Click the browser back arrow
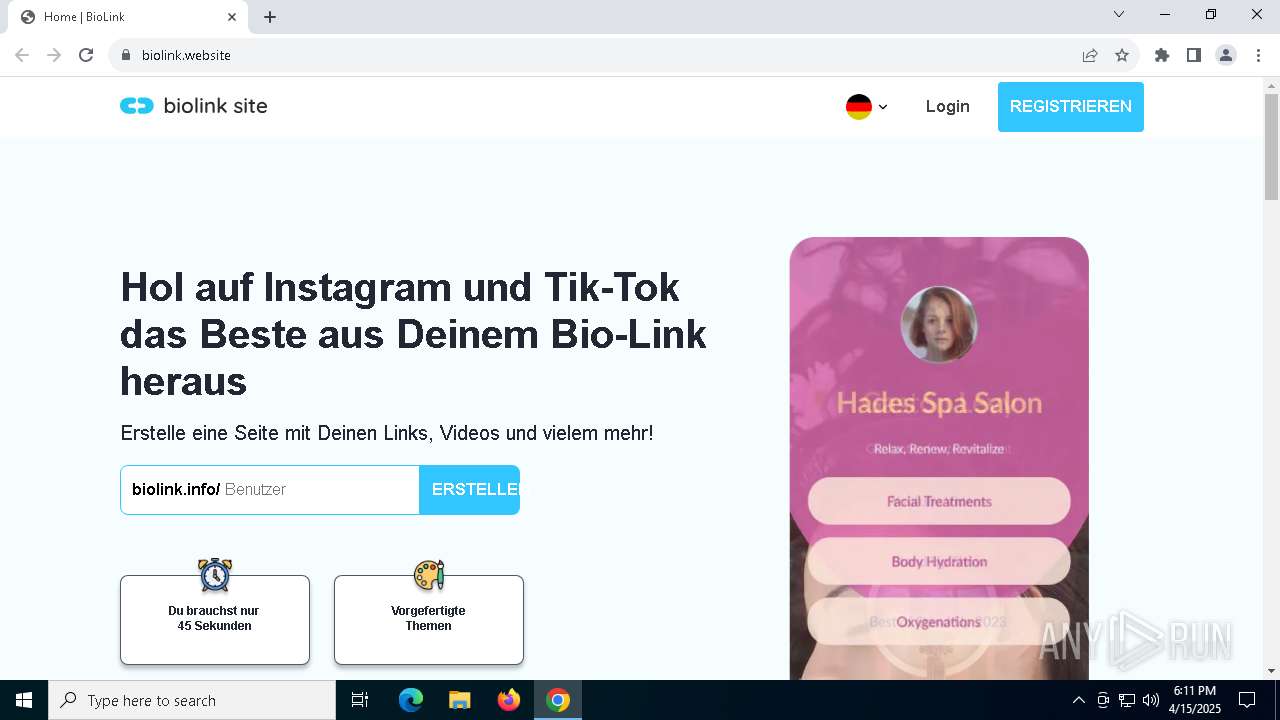Screen dimensions: 1280x720 [22, 55]
